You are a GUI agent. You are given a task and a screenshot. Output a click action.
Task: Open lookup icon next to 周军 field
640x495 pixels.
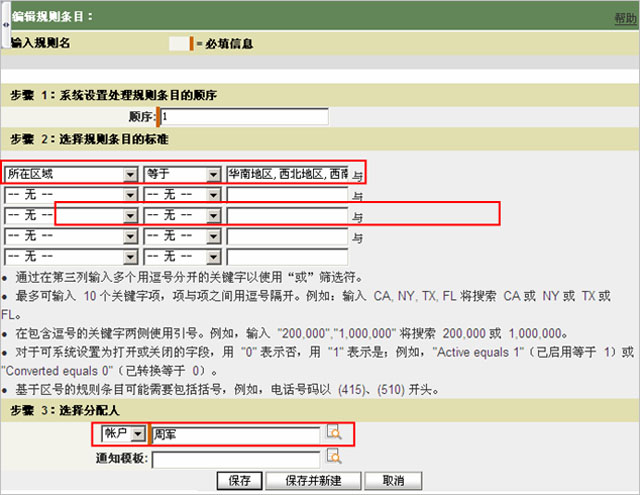tap(334, 434)
